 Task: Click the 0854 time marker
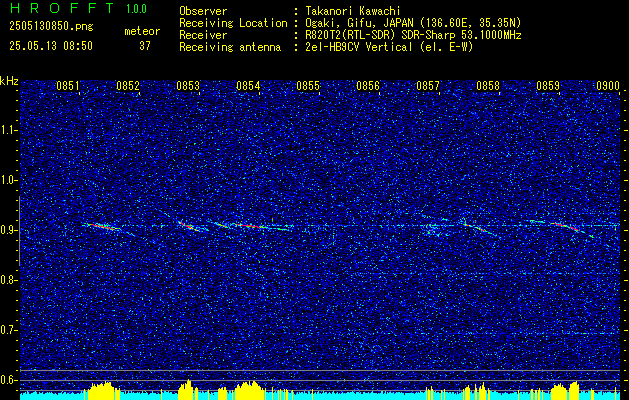pos(248,86)
